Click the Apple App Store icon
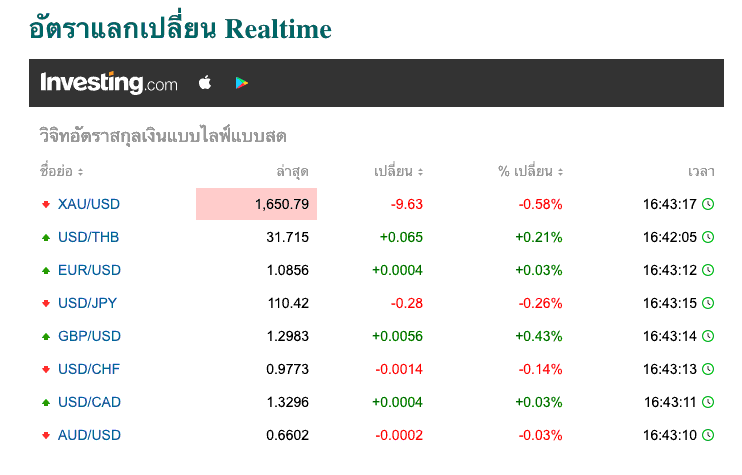This screenshot has width=742, height=475. (x=205, y=83)
